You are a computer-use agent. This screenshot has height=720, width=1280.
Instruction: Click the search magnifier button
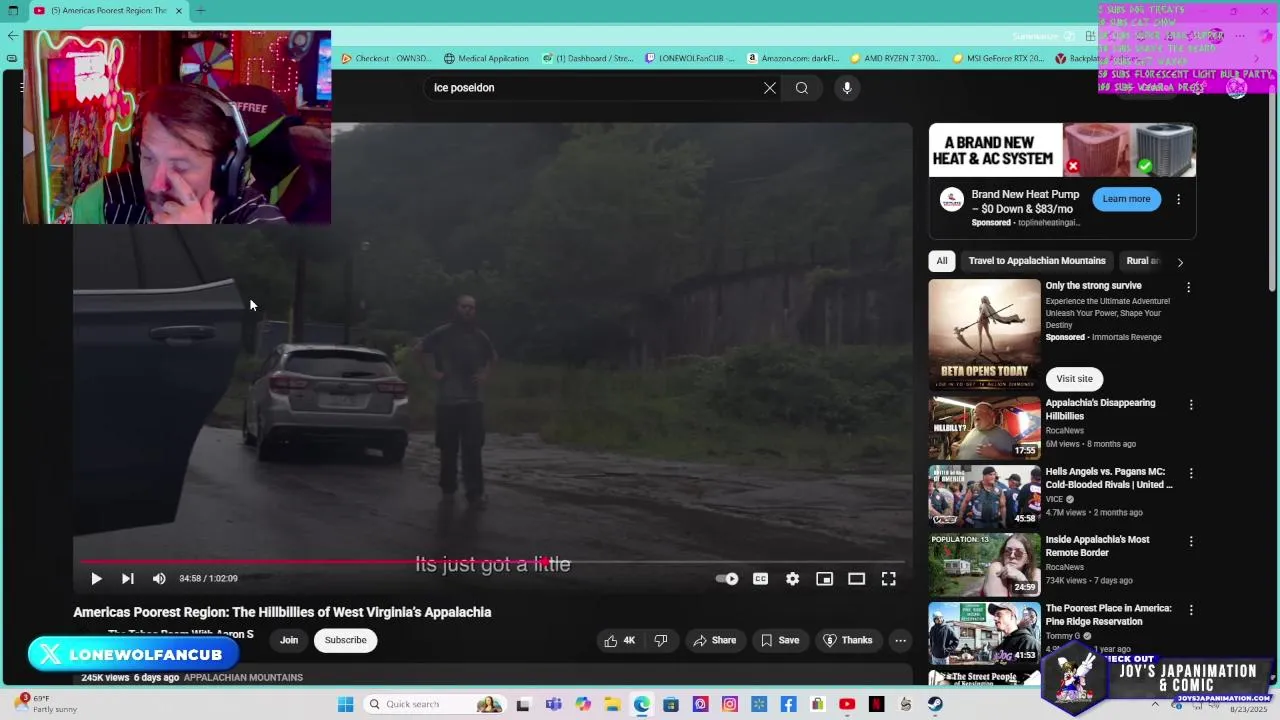pos(802,88)
